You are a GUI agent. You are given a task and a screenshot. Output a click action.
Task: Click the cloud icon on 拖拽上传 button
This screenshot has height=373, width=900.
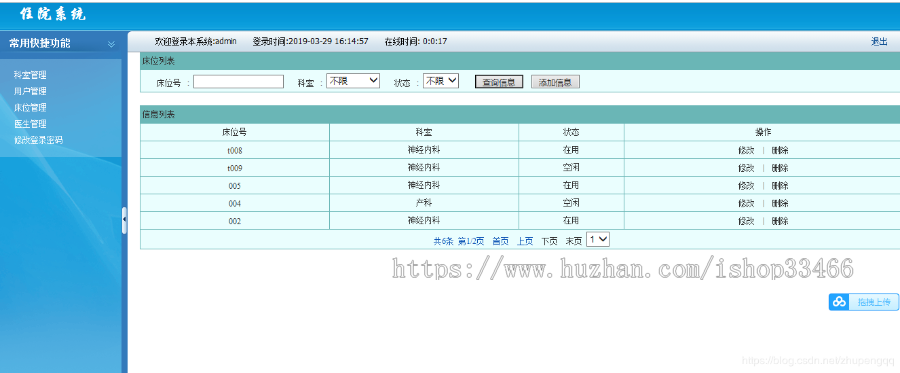(x=840, y=302)
